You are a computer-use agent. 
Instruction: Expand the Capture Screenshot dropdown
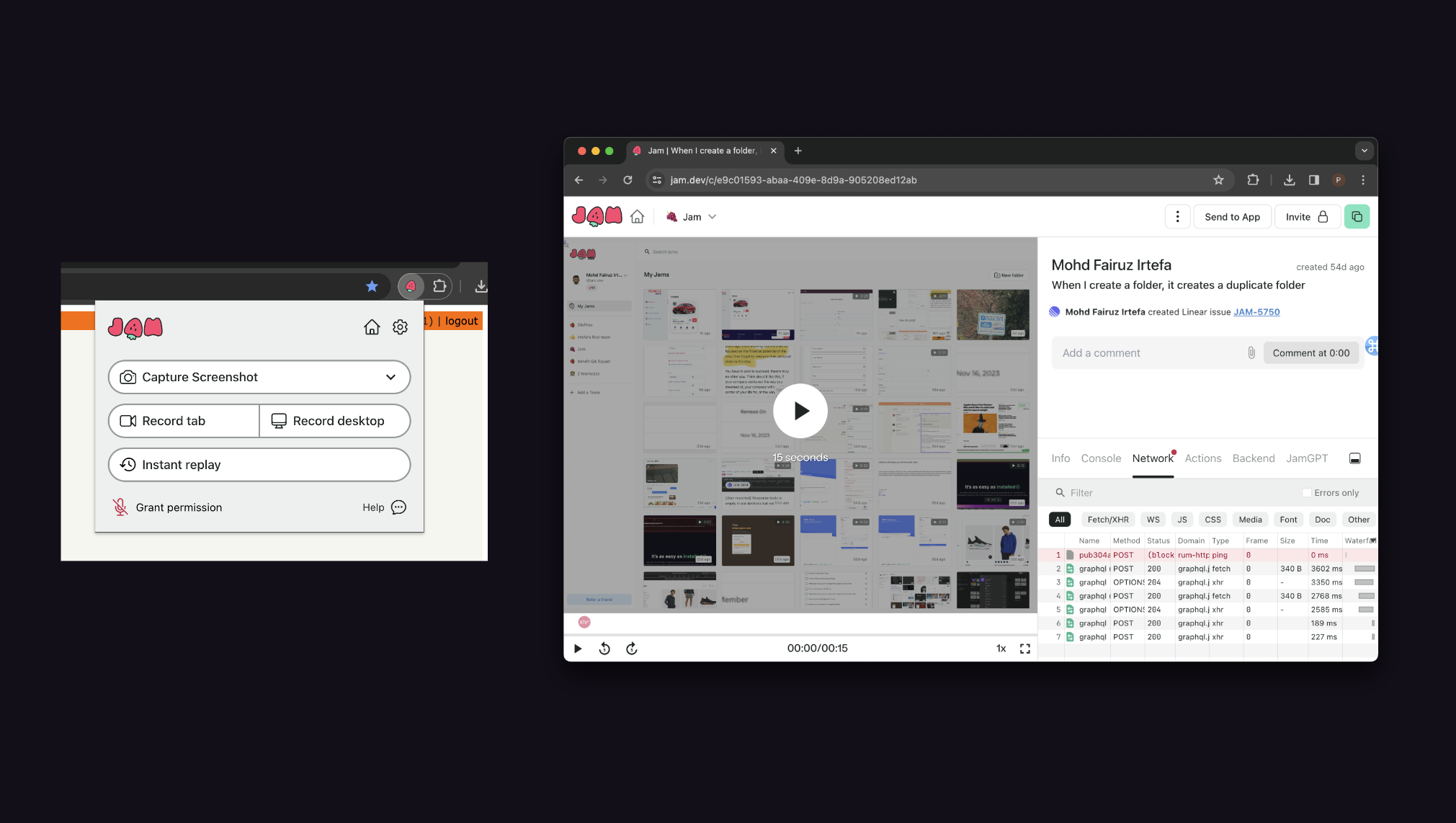tap(390, 377)
